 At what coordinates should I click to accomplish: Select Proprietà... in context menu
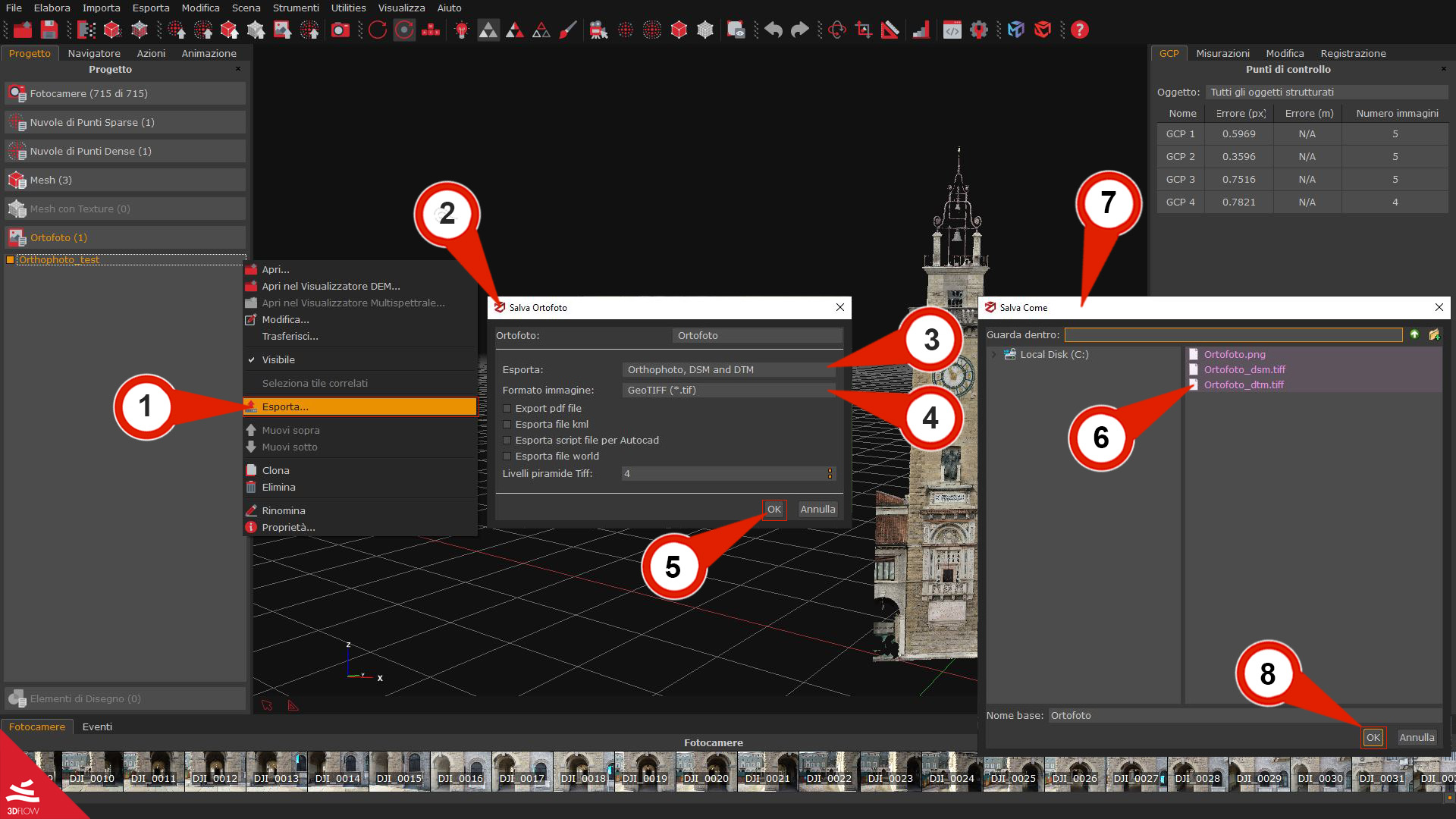click(x=359, y=527)
